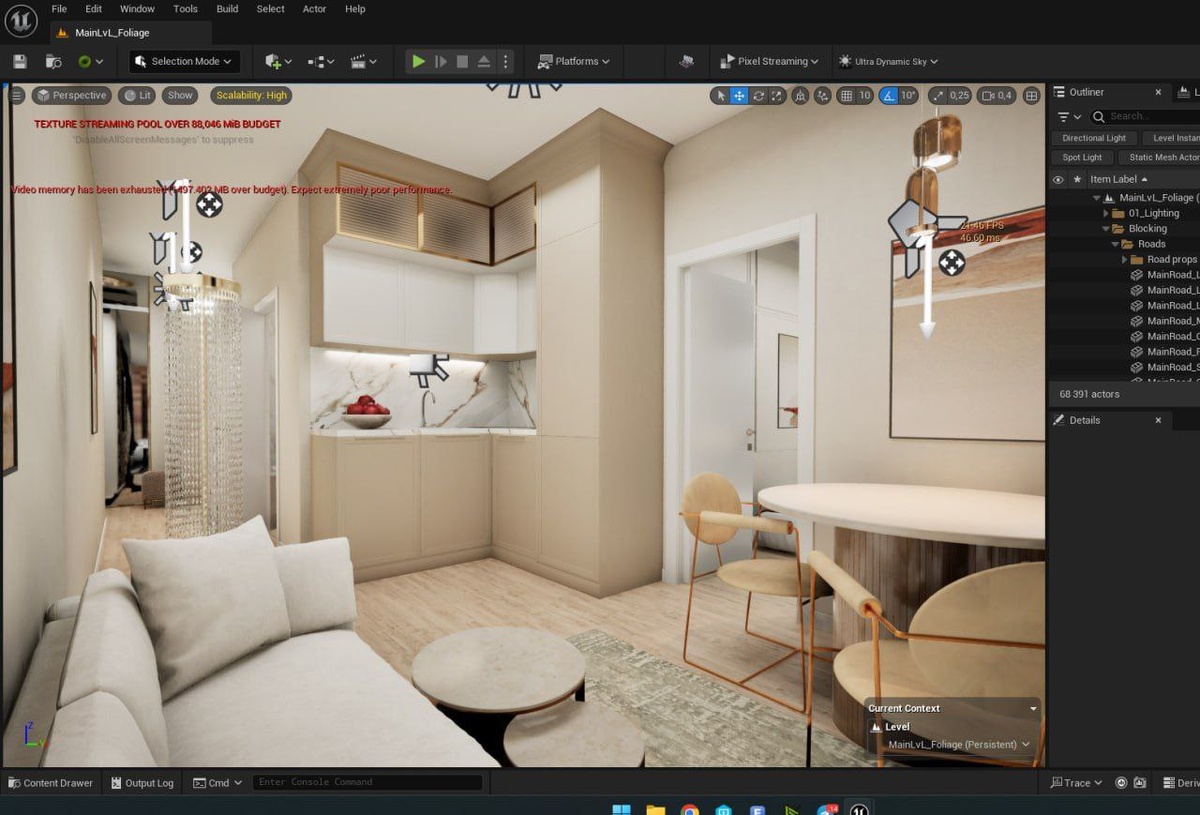The height and width of the screenshot is (815, 1200).
Task: Open the Output Log
Action: coord(142,783)
